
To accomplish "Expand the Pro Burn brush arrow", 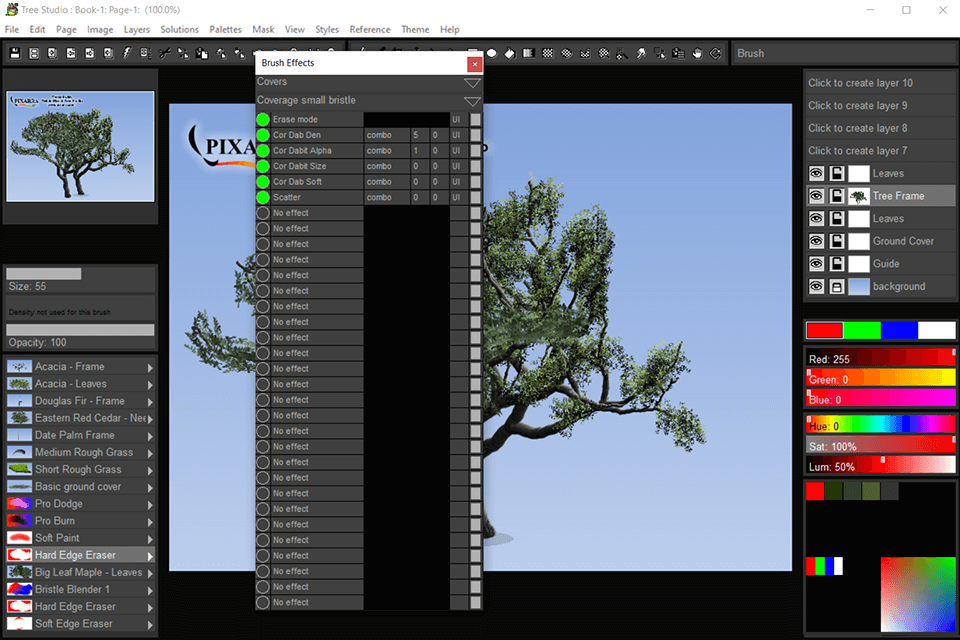I will 150,522.
